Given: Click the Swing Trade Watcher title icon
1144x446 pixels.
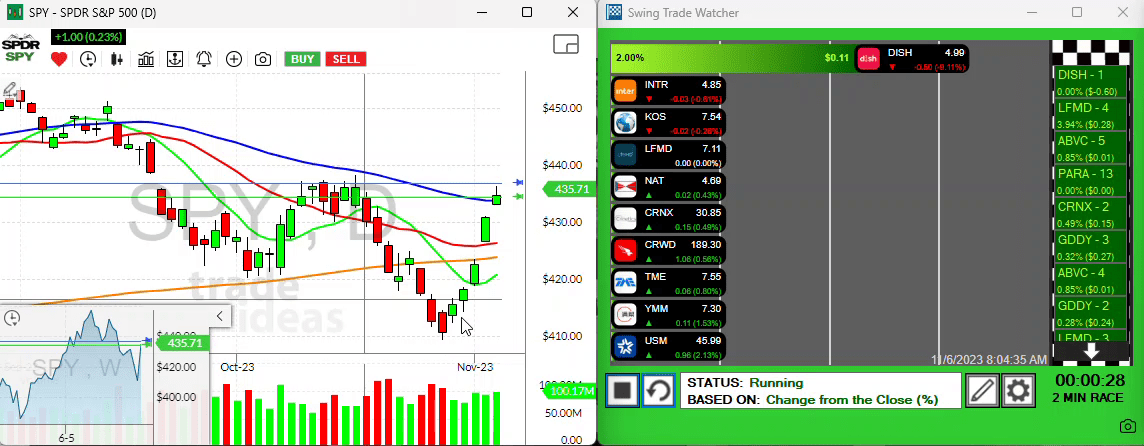Looking at the screenshot, I should point(616,12).
